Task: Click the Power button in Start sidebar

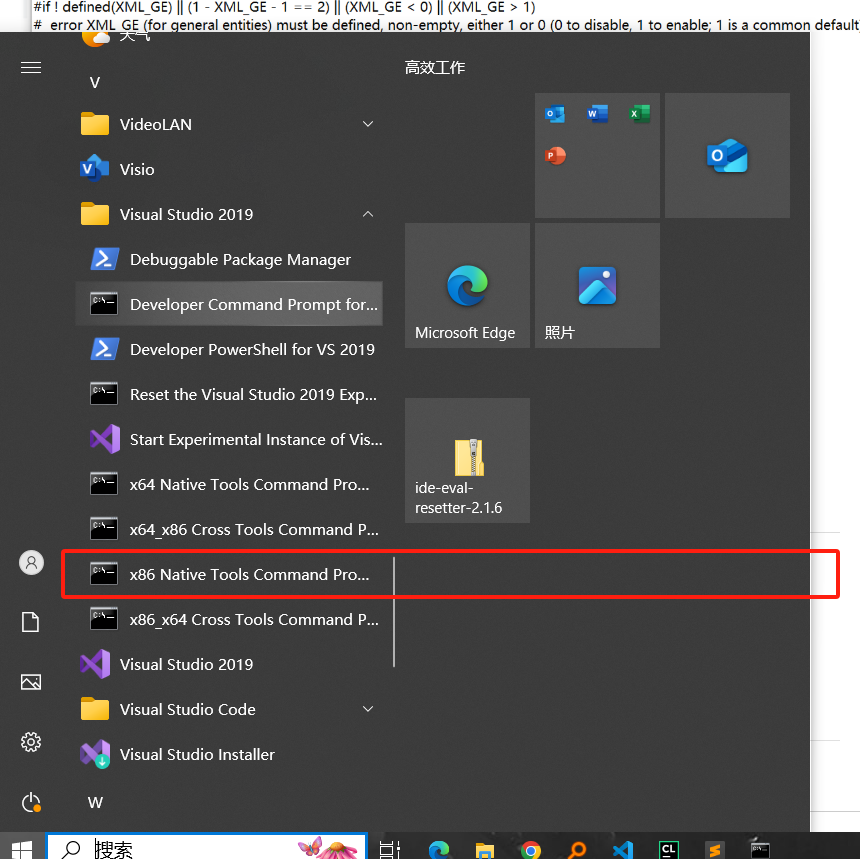Action: pos(31,803)
